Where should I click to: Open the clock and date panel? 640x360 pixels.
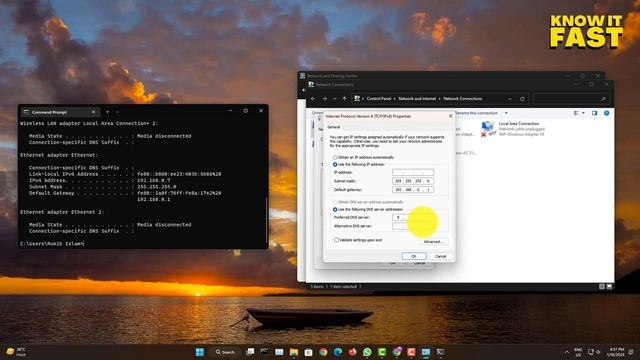coord(616,352)
